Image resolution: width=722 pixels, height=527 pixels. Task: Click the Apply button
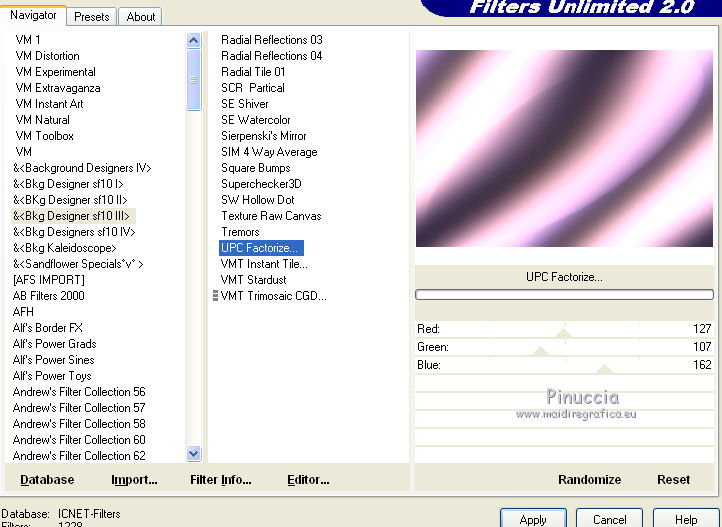coord(533,519)
